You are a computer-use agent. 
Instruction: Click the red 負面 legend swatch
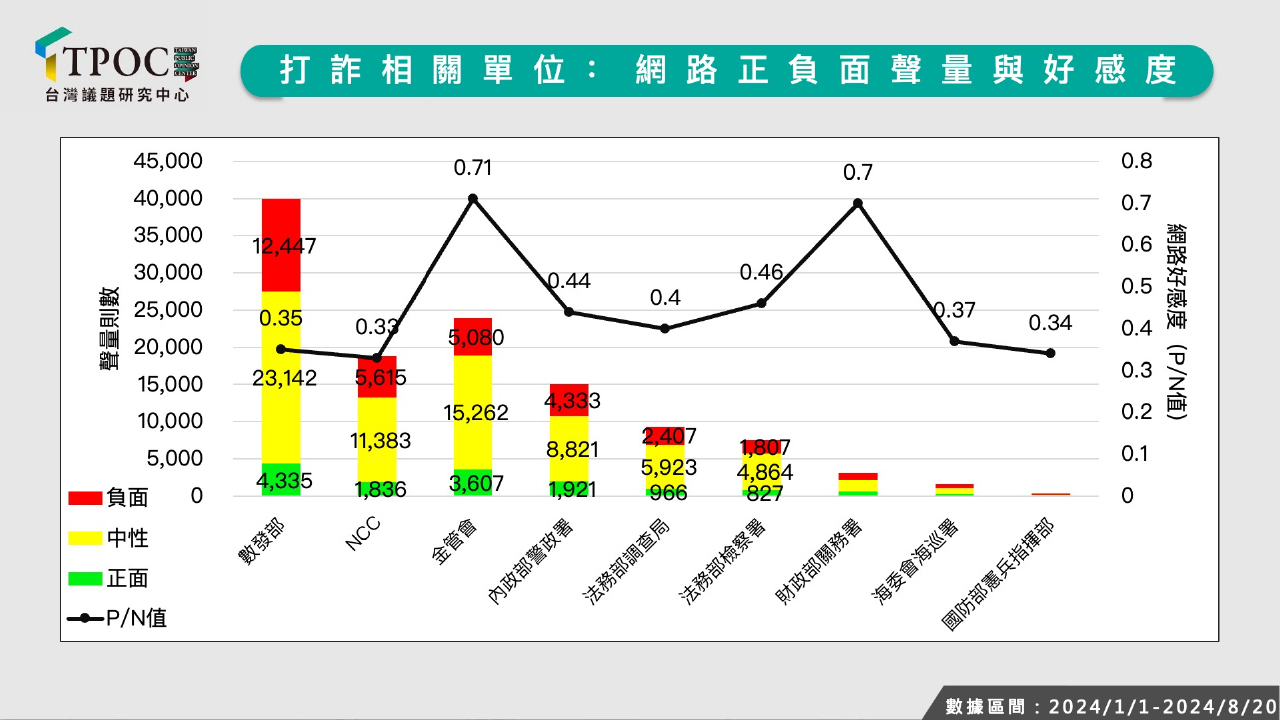pyautogui.click(x=85, y=498)
